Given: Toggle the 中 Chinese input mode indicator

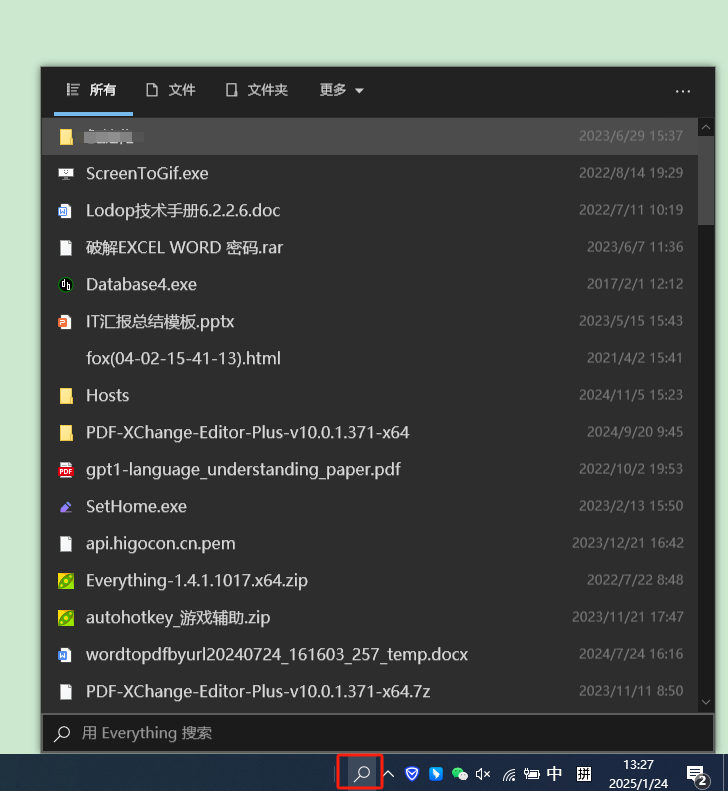Looking at the screenshot, I should pyautogui.click(x=554, y=773).
